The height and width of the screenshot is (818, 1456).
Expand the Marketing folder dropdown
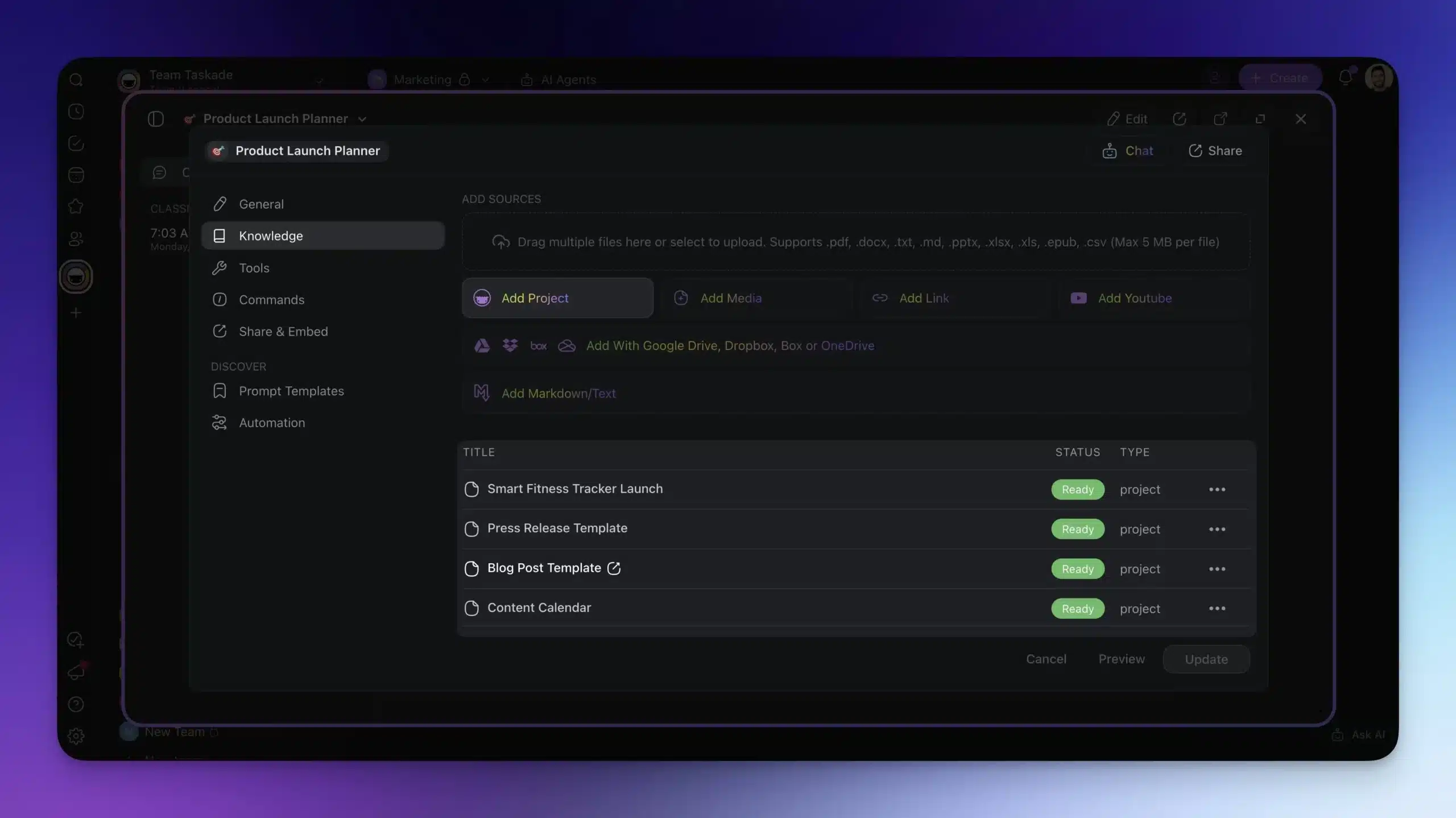pyautogui.click(x=485, y=80)
